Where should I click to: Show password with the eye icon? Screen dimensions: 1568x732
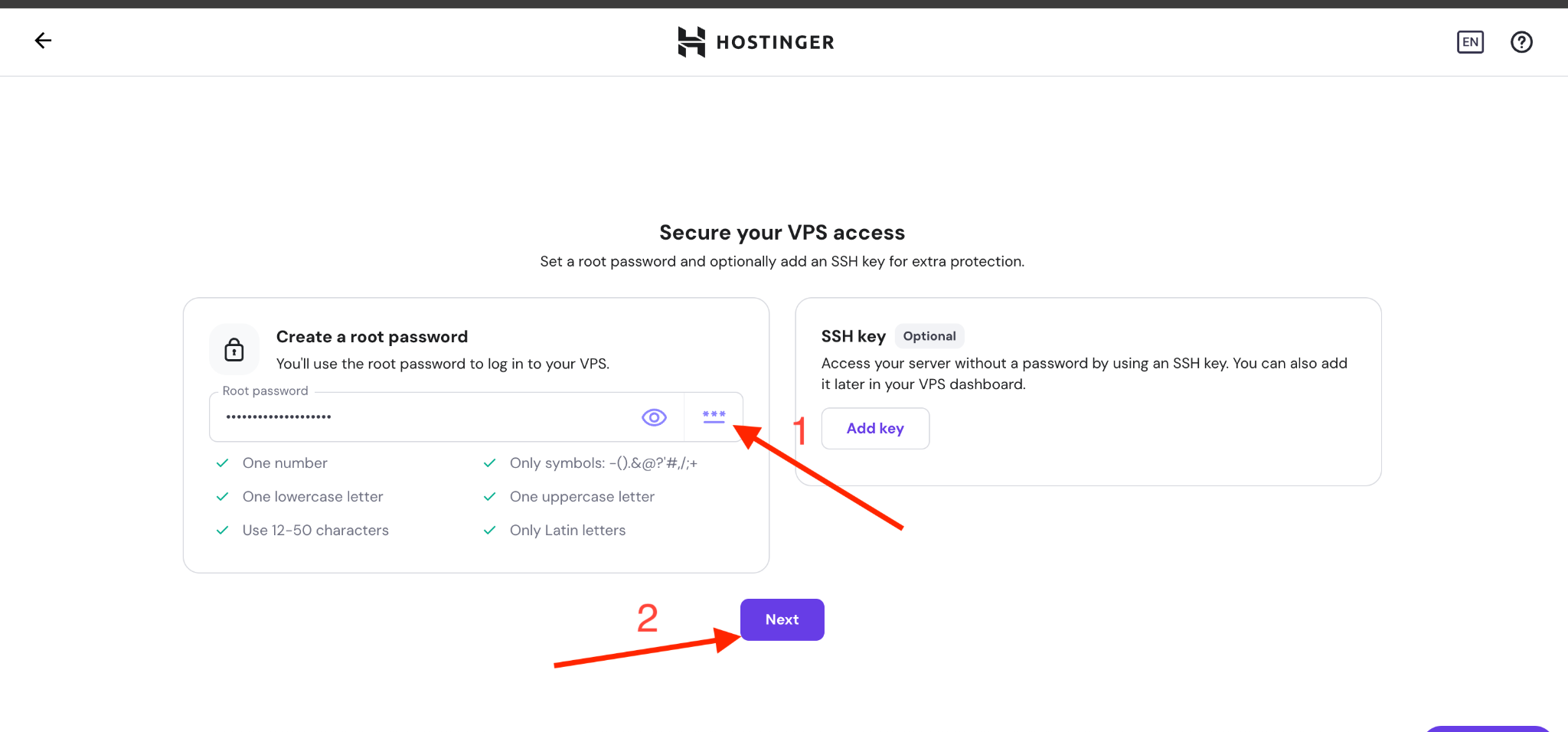(x=654, y=417)
